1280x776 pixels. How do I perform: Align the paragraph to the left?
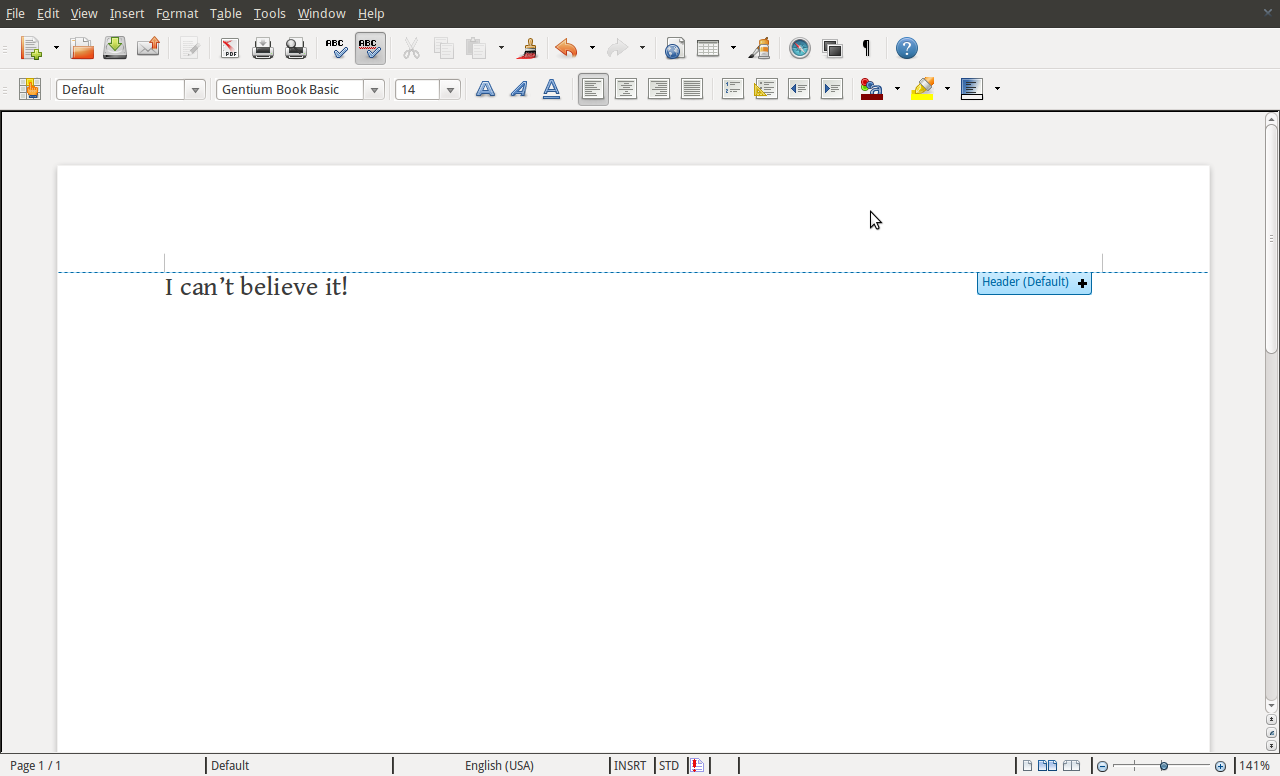(593, 89)
